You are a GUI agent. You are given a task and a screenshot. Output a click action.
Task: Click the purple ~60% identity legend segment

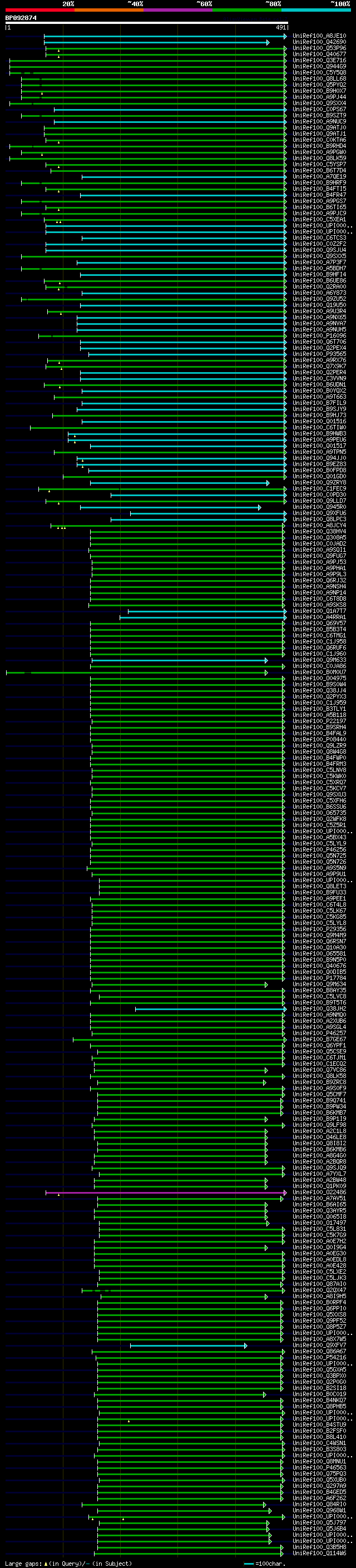(x=177, y=10)
